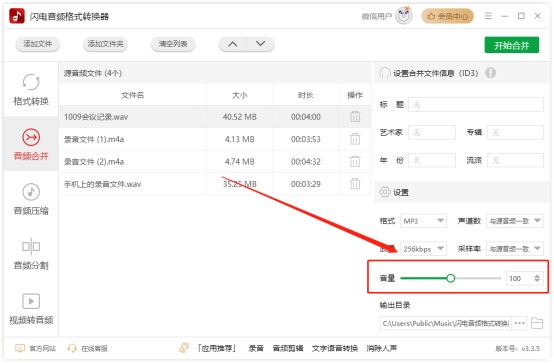Select the 录音文件 (1).m4a file row

(x=215, y=139)
